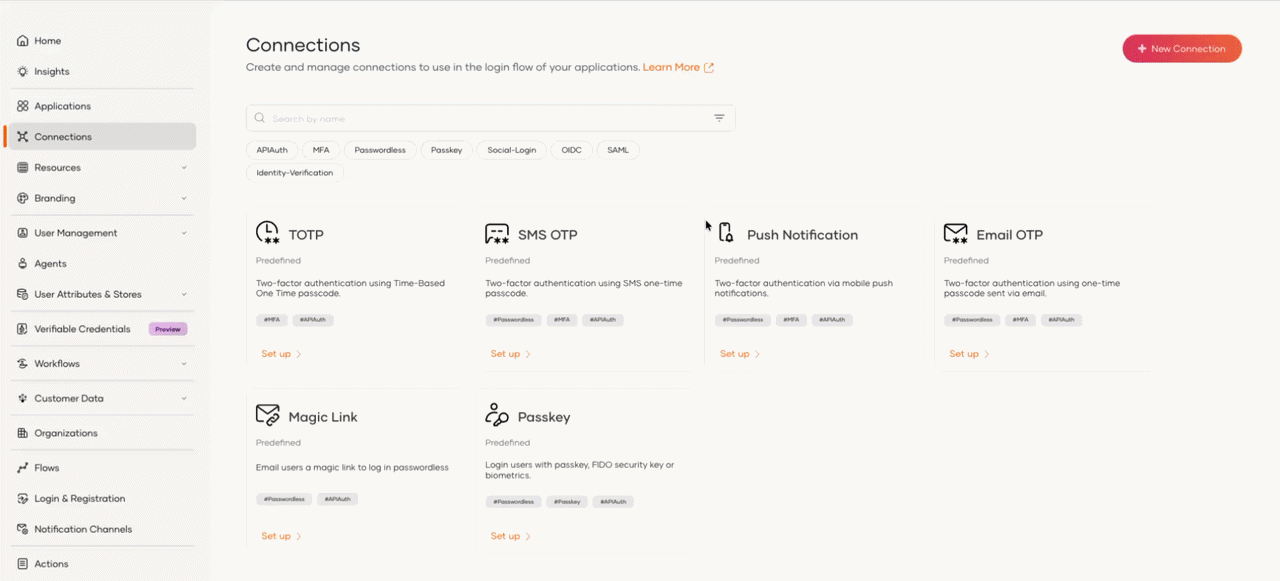Click the TOTP clock icon

click(268, 233)
